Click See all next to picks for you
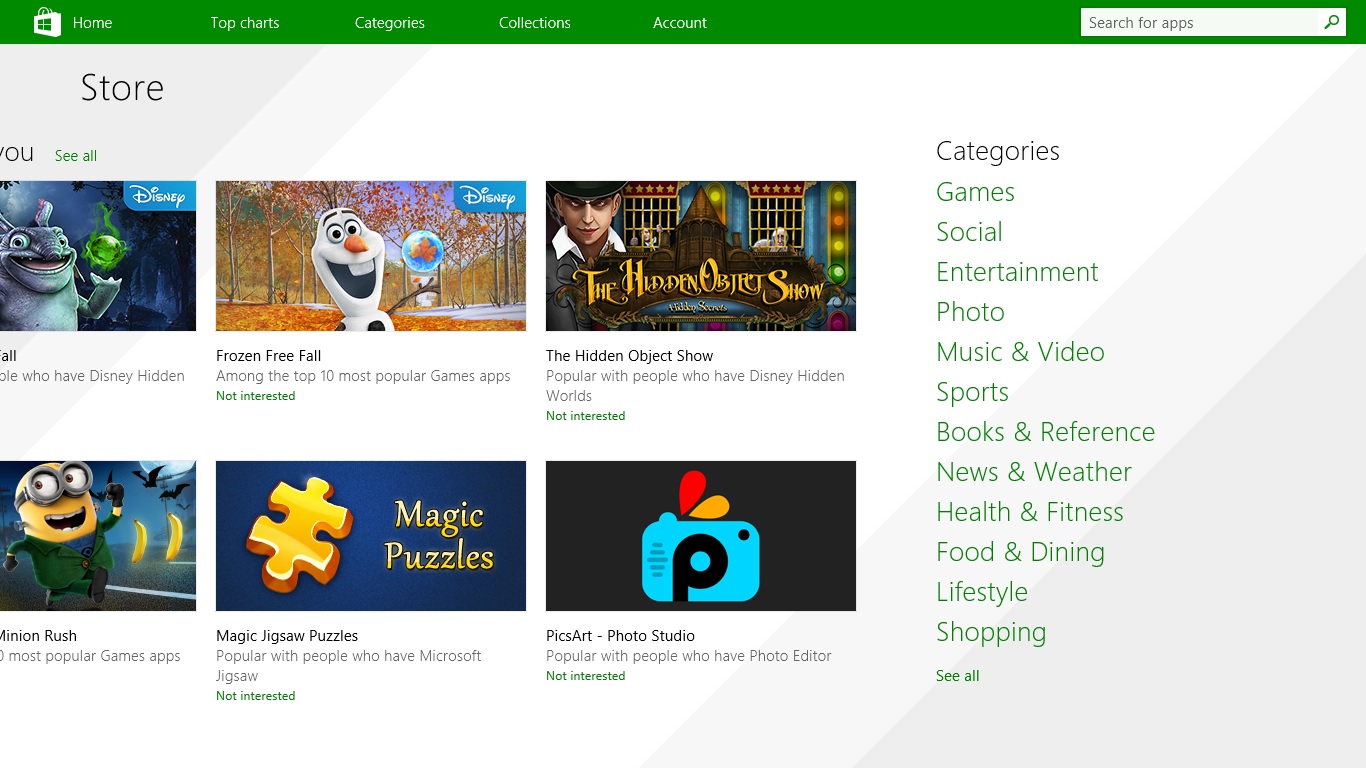Image resolution: width=1366 pixels, height=768 pixels. point(76,156)
